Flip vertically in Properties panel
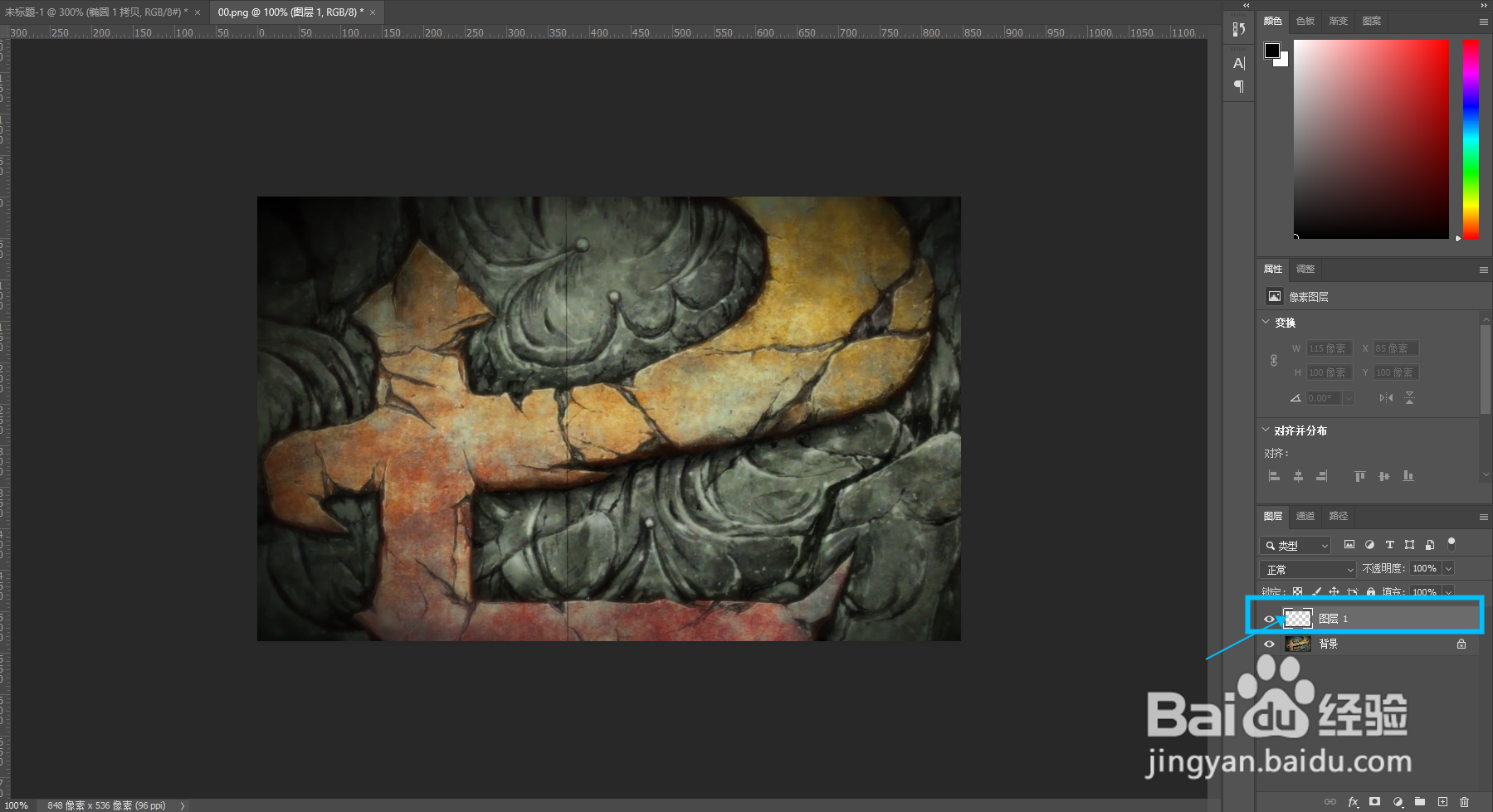Viewport: 1493px width, 812px height. pos(1409,398)
